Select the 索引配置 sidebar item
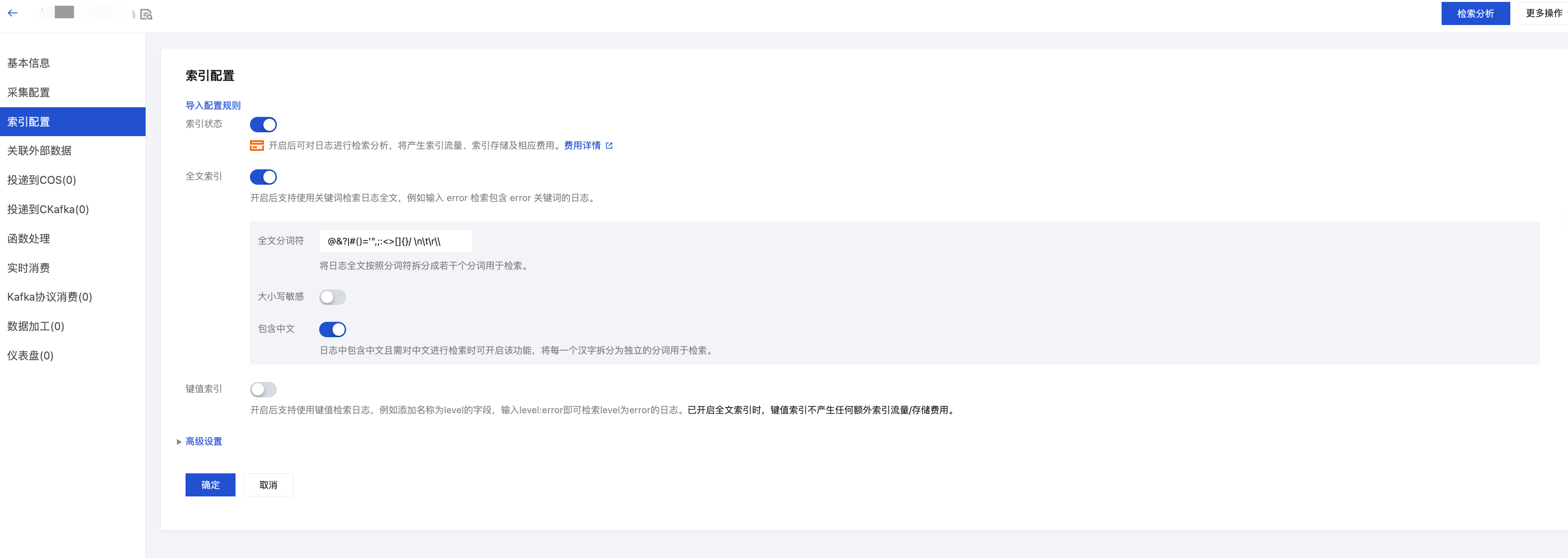The image size is (1568, 558). click(x=73, y=122)
